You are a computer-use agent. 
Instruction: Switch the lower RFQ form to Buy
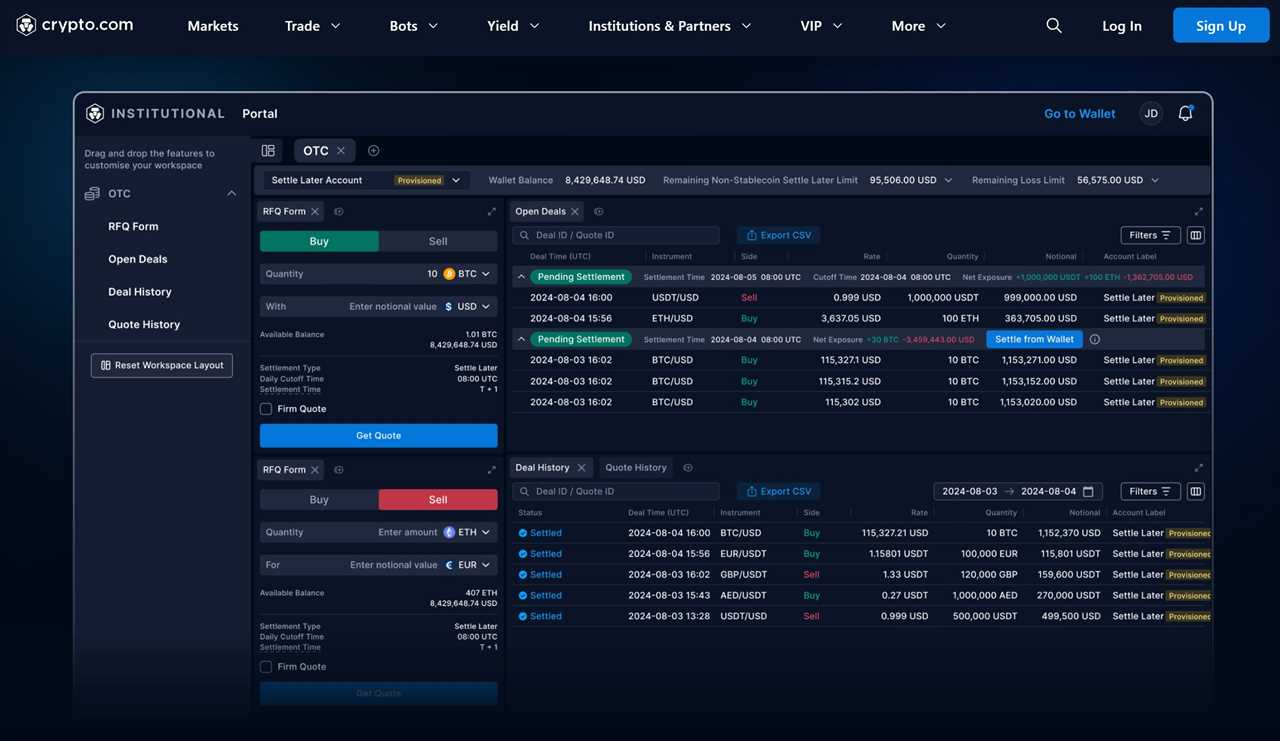(319, 499)
